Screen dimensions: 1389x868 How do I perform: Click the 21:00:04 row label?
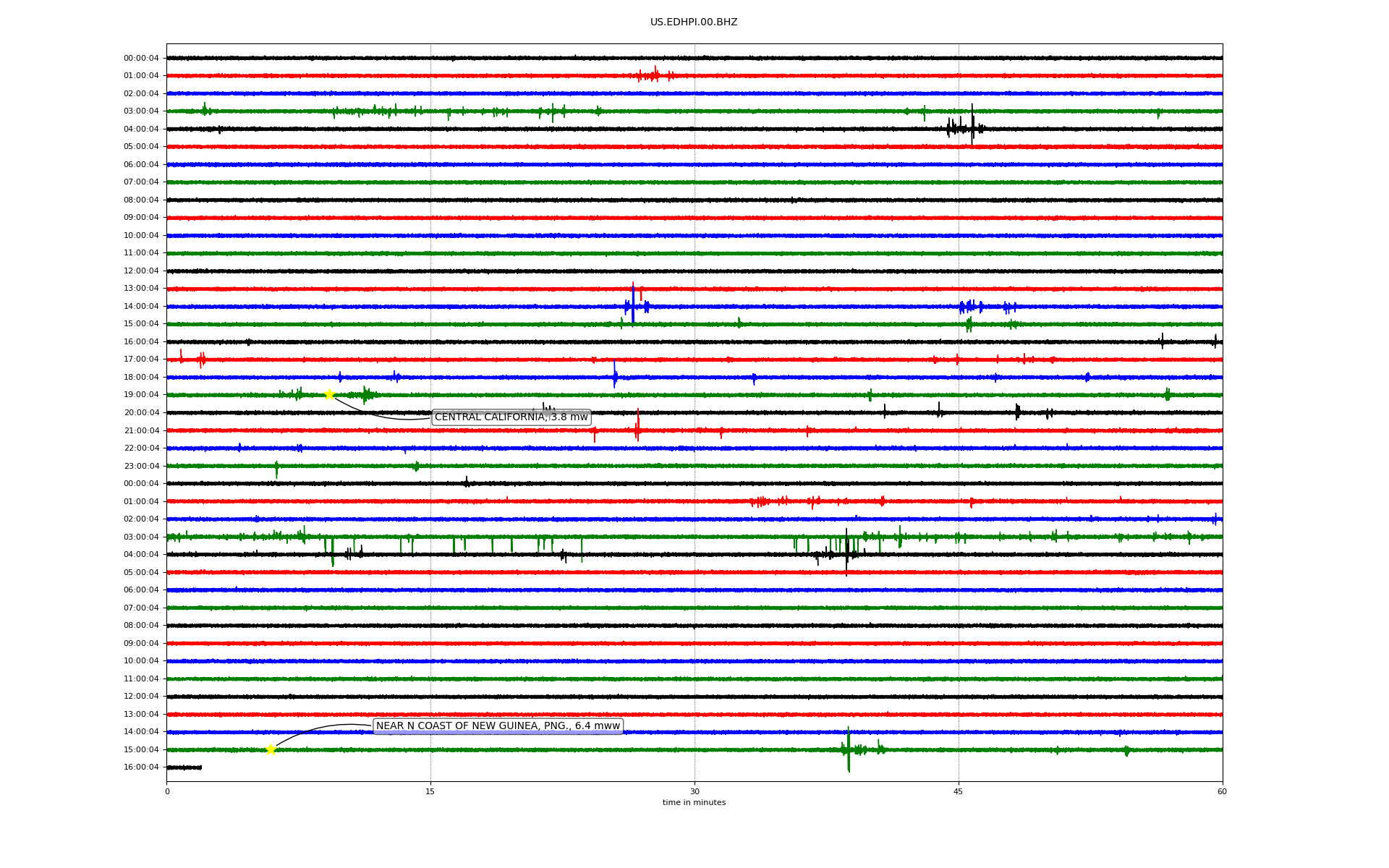pyautogui.click(x=141, y=431)
